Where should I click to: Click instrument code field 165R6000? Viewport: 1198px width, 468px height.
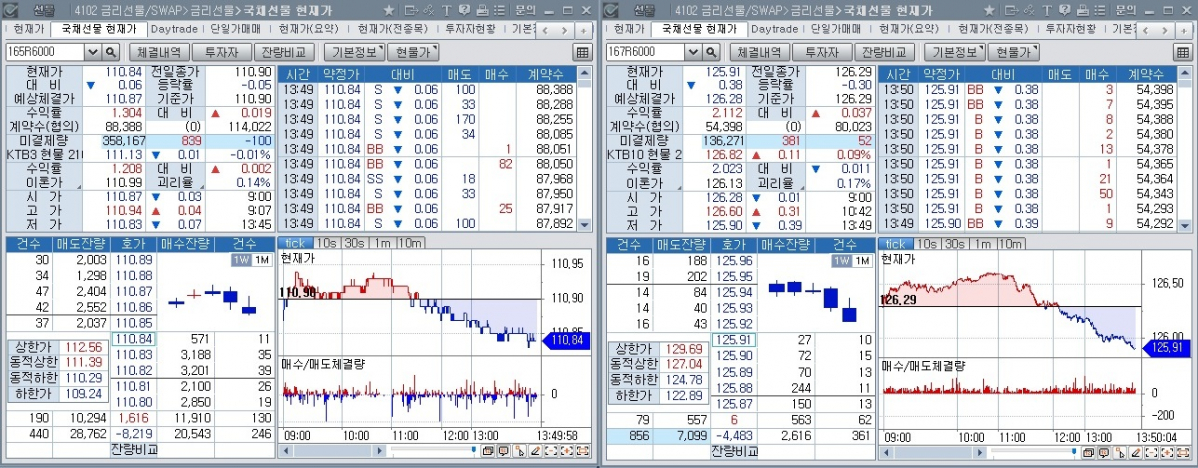[46, 52]
